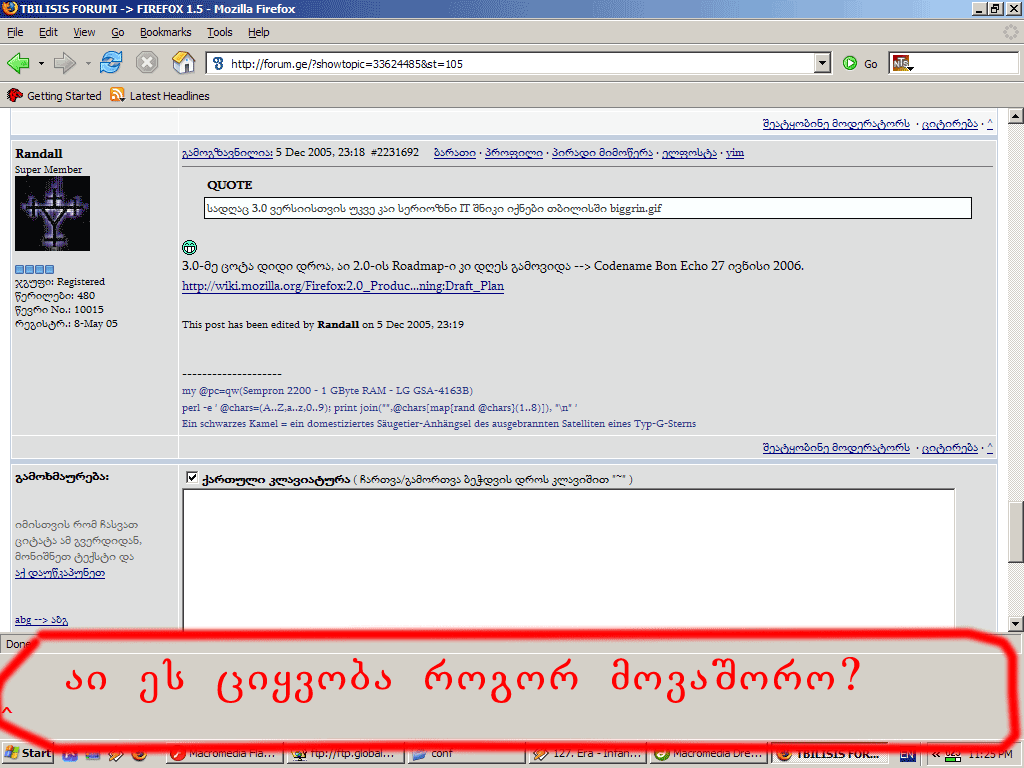Click the QUOTE heading in the post
Viewport: 1024px width, 768px height.
(x=229, y=185)
